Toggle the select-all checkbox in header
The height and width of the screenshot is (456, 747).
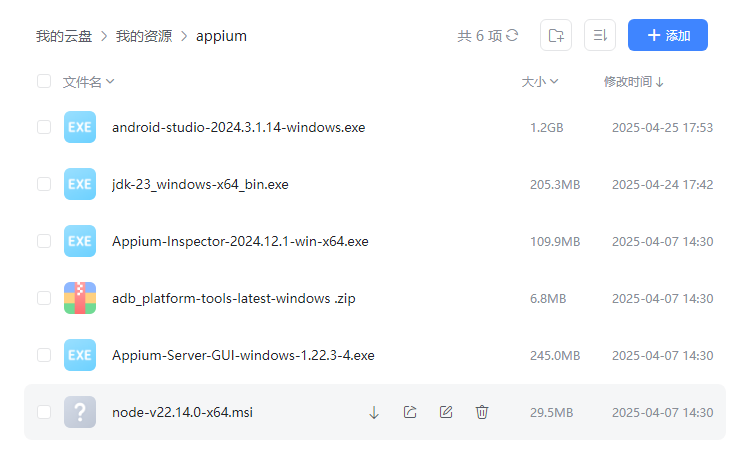point(44,81)
